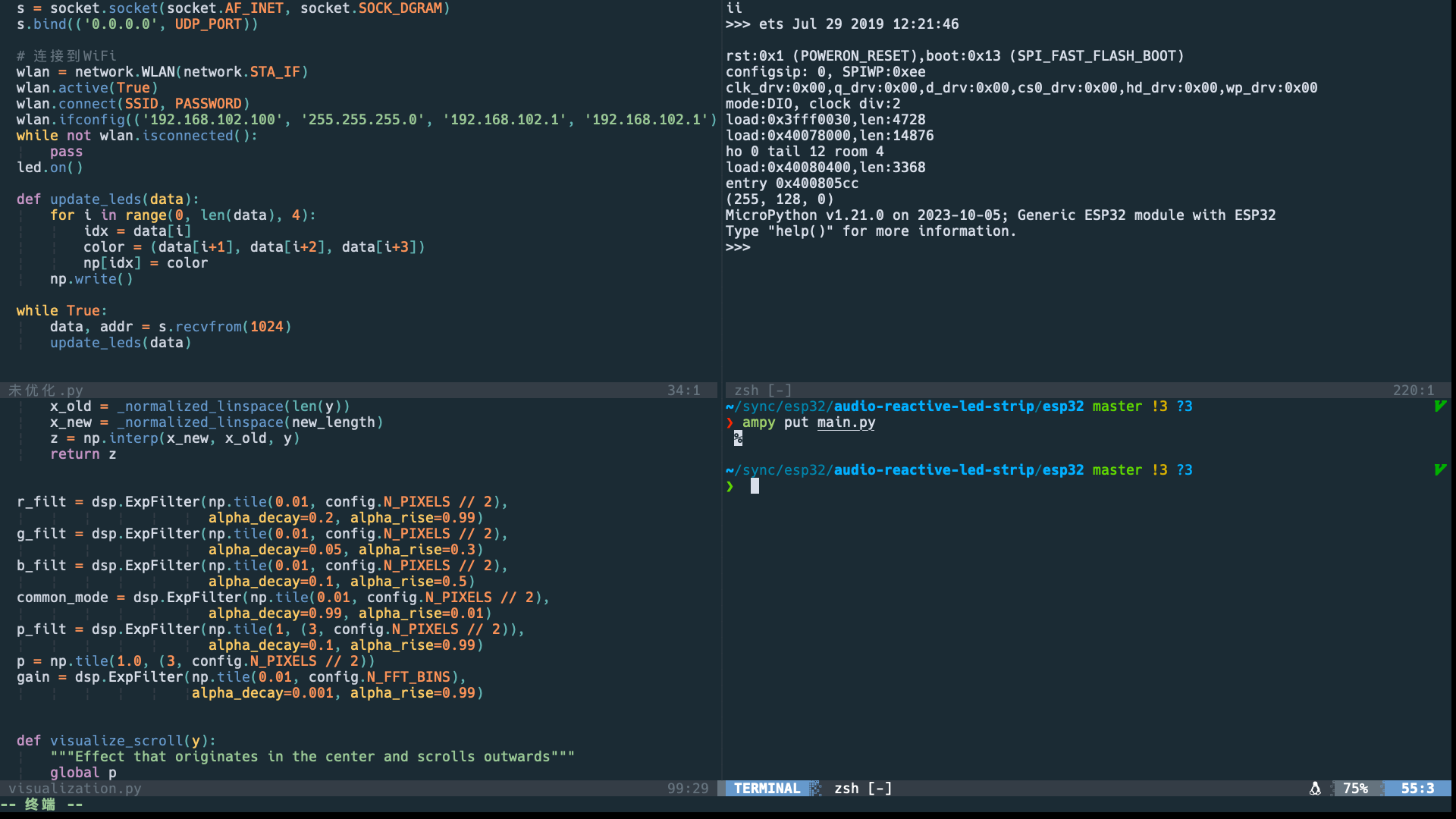The image size is (1456, 819).
Task: Click the 'configsip: 0, SPIWP:0xee' line
Action: [x=826, y=72]
